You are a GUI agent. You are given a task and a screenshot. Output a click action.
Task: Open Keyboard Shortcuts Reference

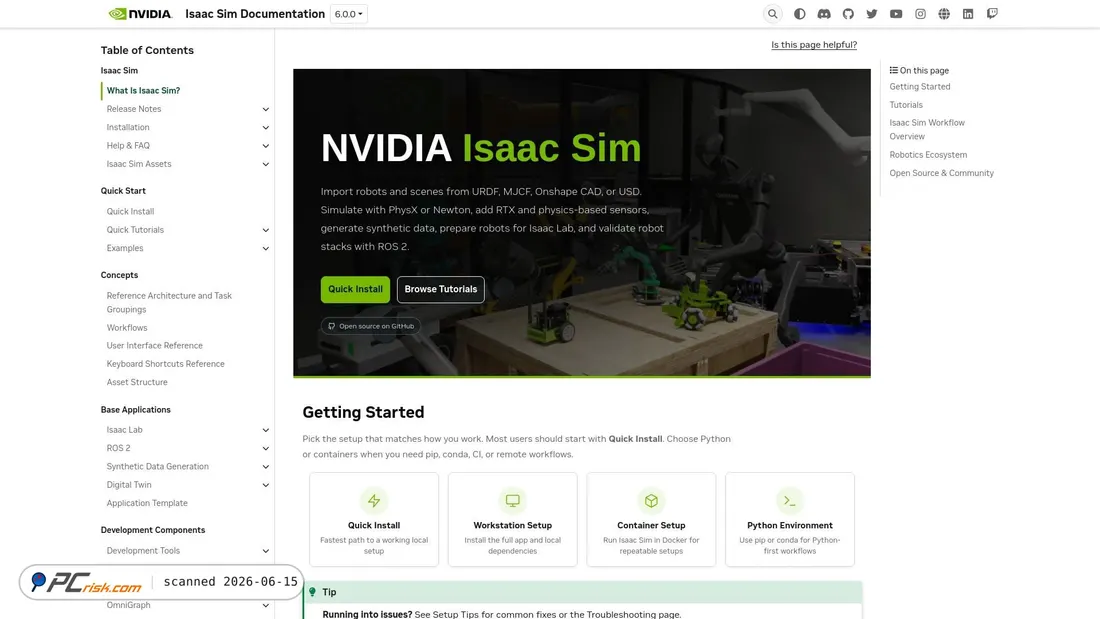pyautogui.click(x=166, y=364)
